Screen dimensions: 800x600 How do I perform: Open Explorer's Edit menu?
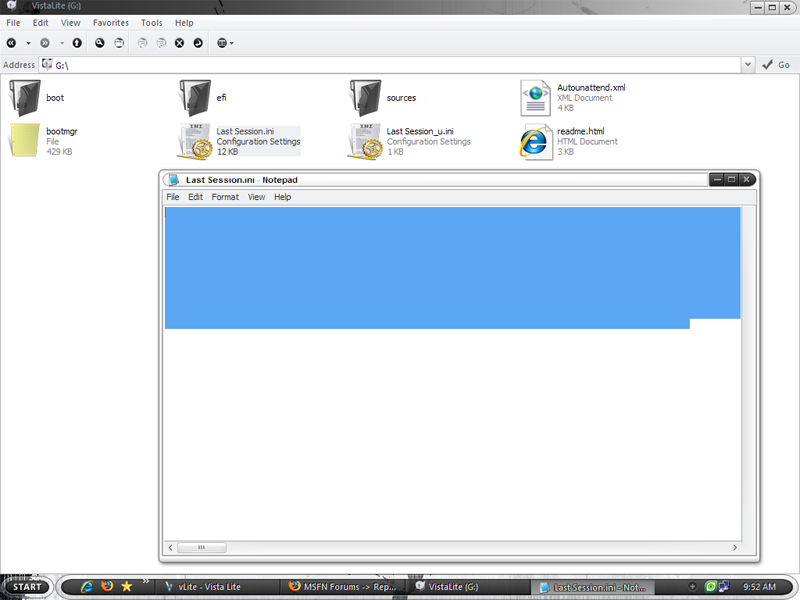coord(40,22)
